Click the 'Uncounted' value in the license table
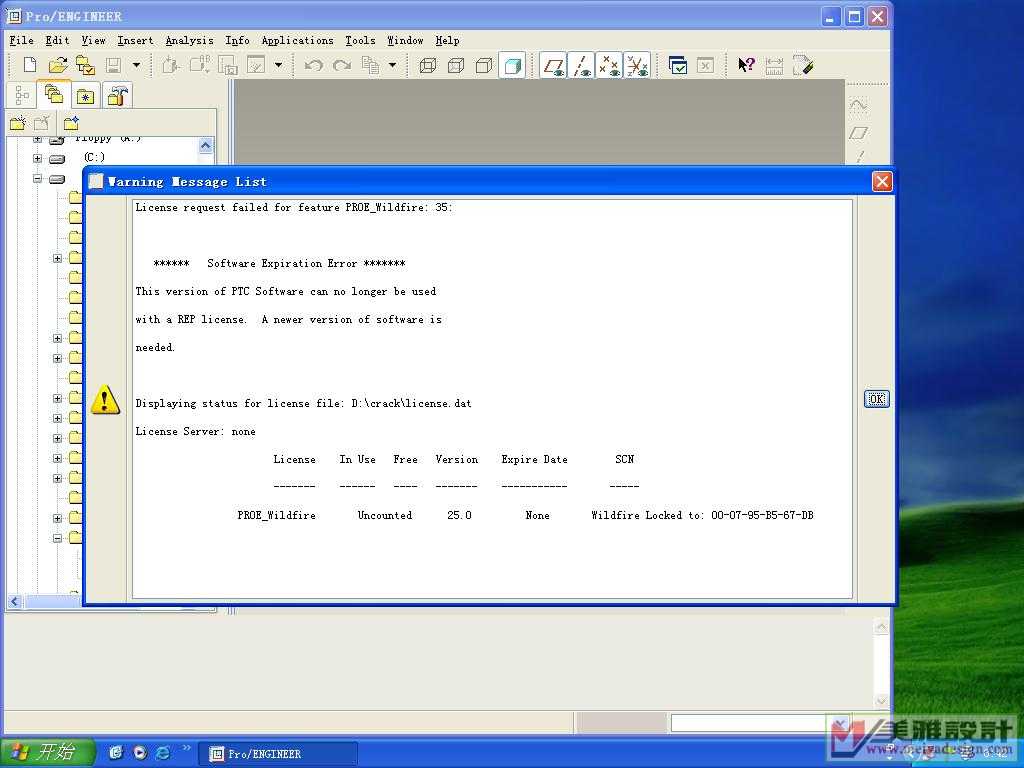 coord(385,515)
